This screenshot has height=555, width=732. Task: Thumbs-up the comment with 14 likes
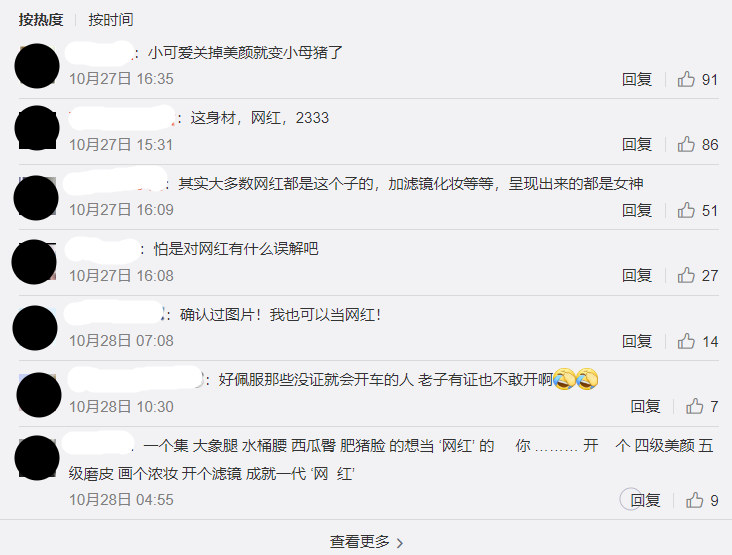[686, 341]
